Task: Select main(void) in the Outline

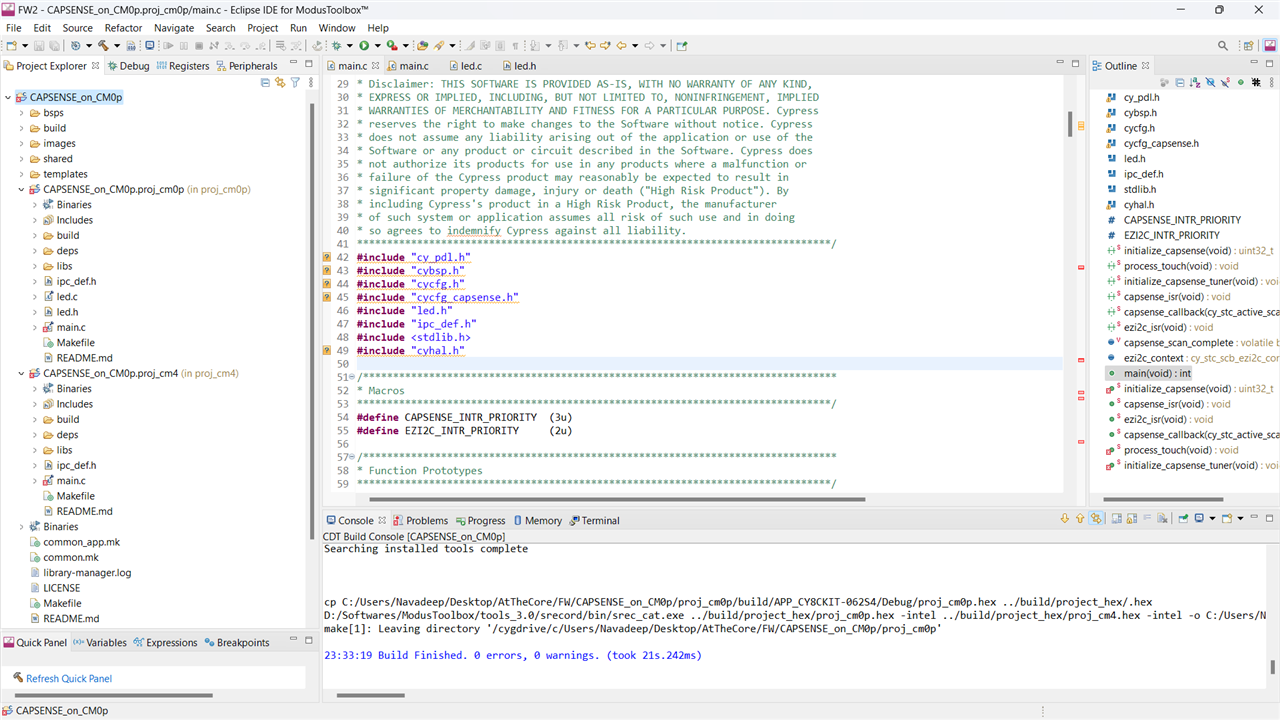Action: pos(1156,373)
